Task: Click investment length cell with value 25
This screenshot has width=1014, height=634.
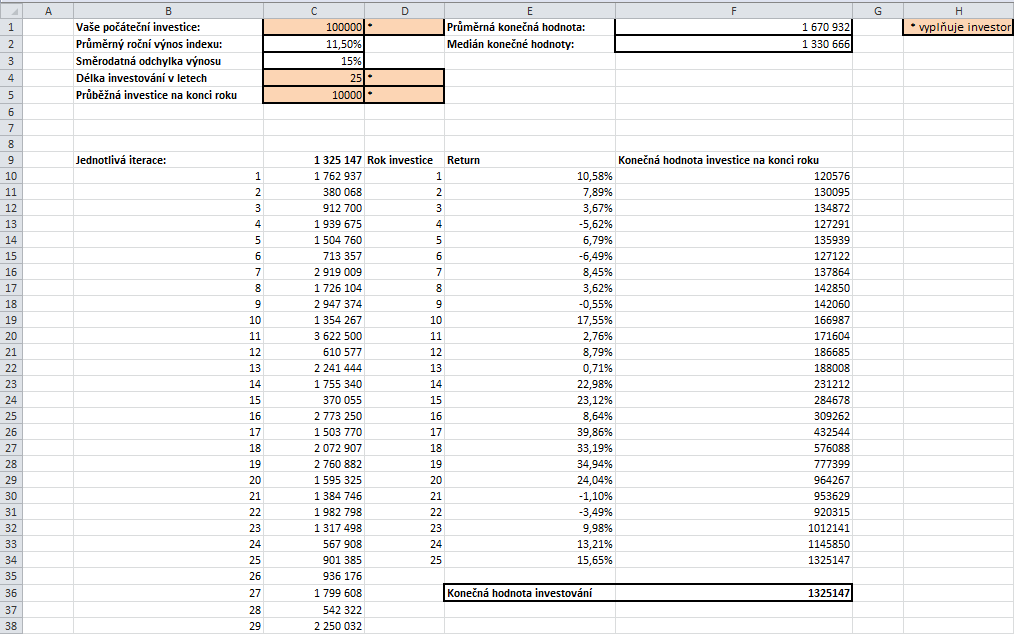Action: click(314, 77)
